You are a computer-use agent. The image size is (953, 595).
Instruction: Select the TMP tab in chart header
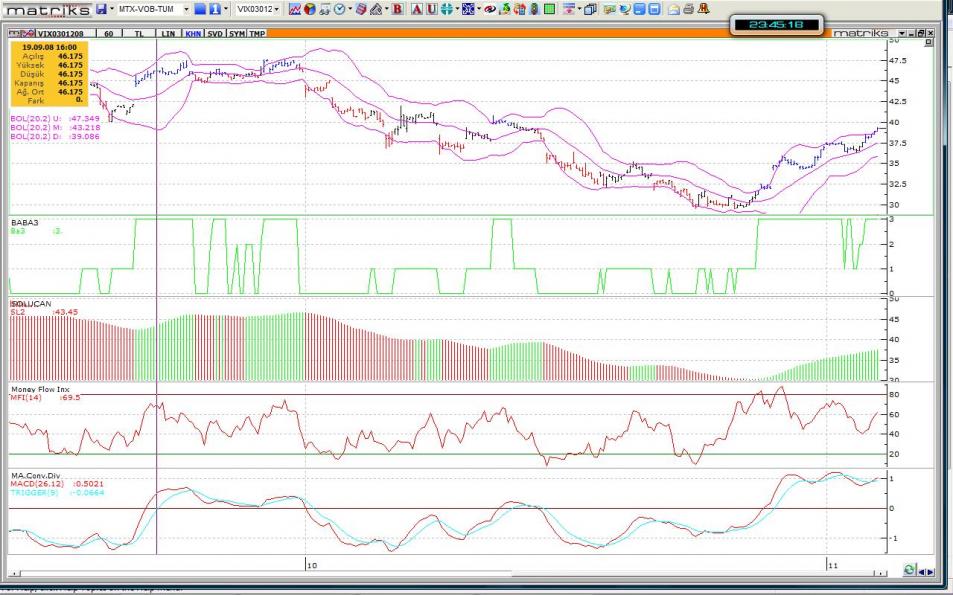click(x=257, y=33)
